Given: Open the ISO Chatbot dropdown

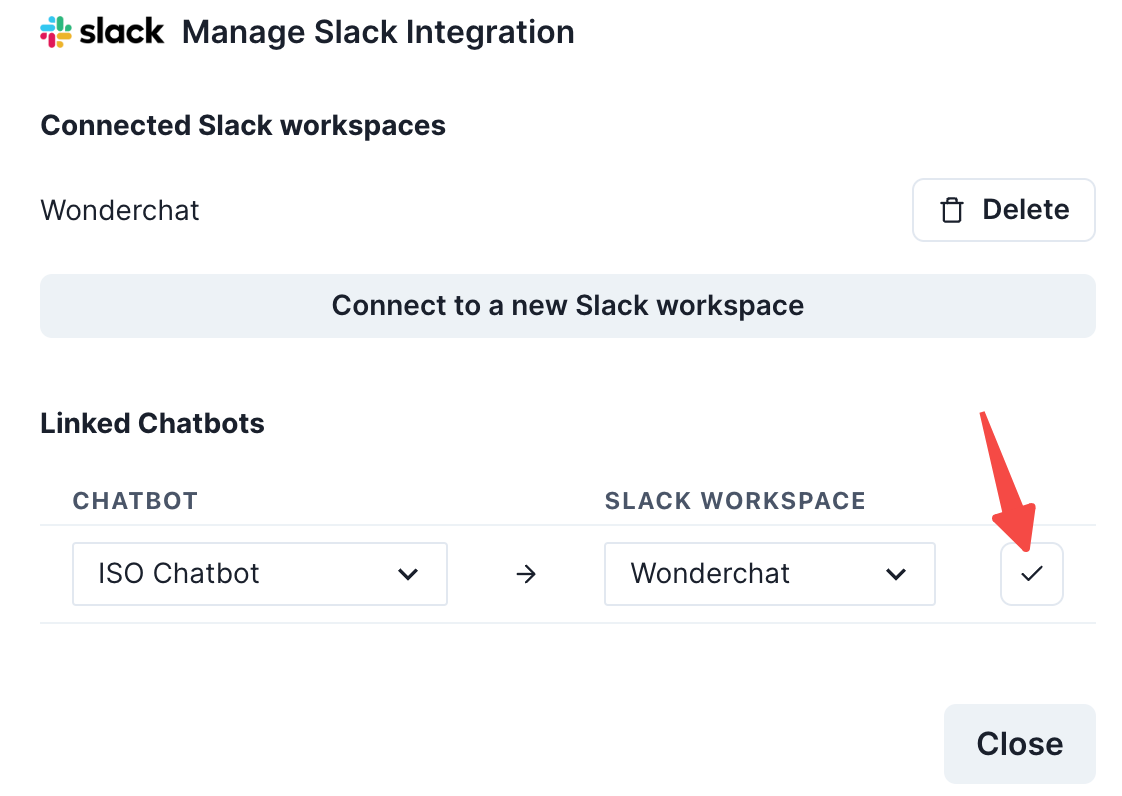Looking at the screenshot, I should pyautogui.click(x=259, y=574).
